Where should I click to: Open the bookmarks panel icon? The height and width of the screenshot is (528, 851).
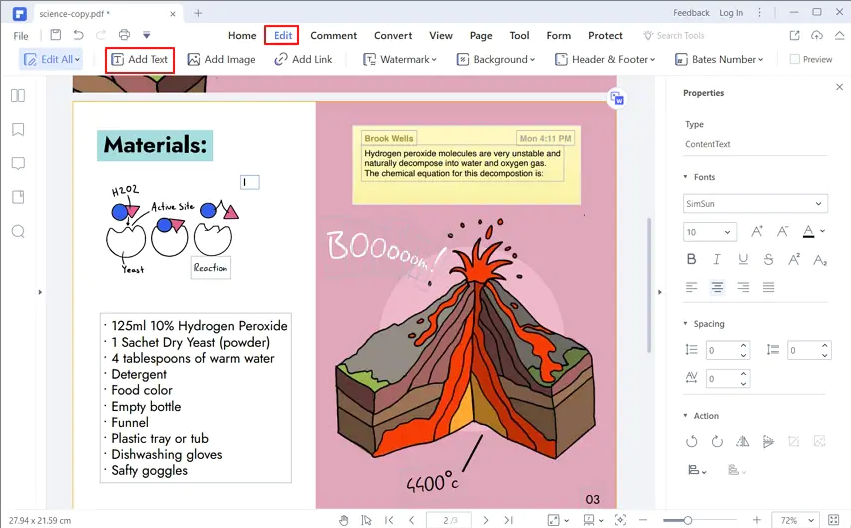[x=18, y=130]
